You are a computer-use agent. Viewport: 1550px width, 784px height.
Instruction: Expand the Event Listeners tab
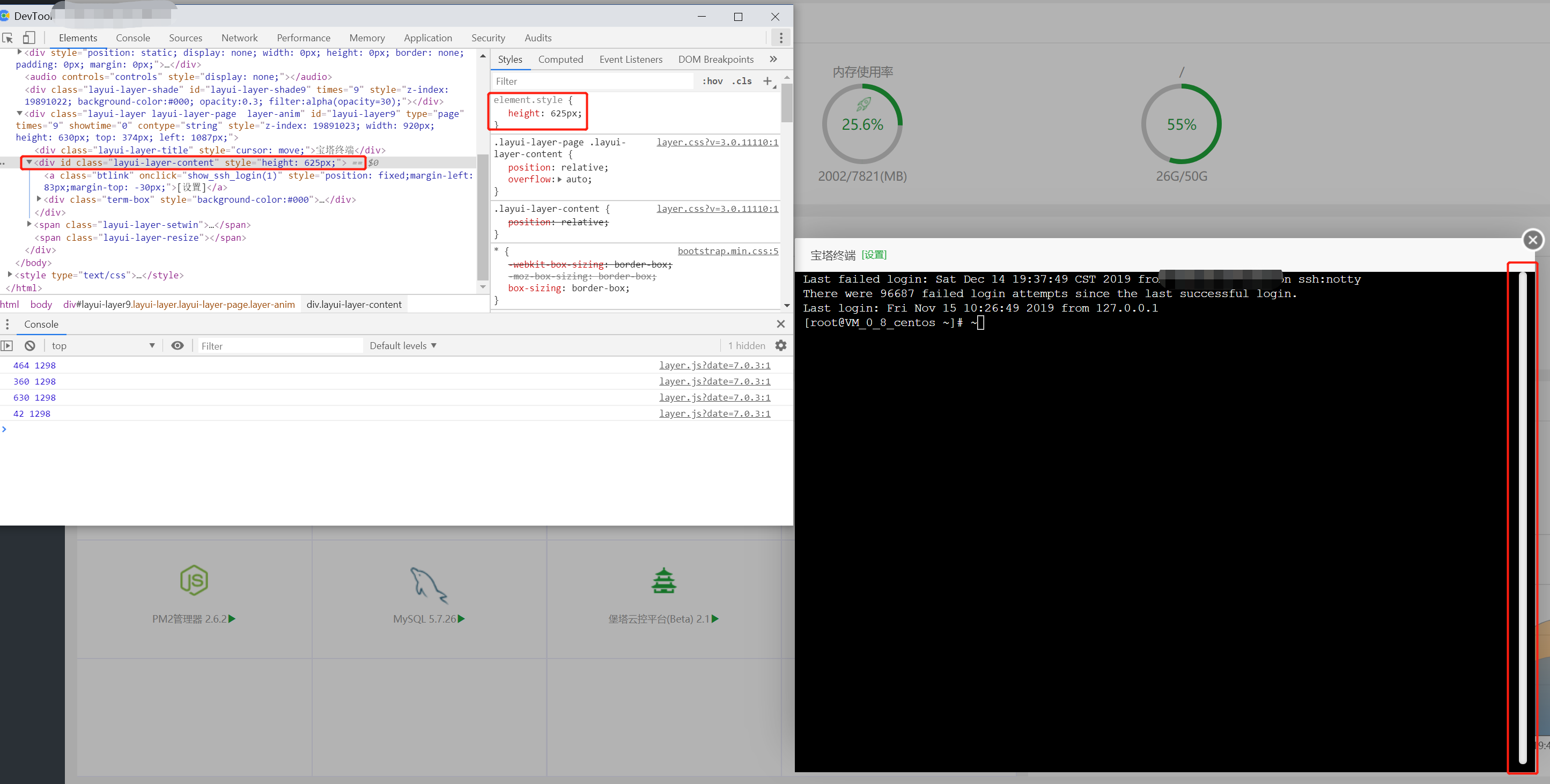click(631, 58)
